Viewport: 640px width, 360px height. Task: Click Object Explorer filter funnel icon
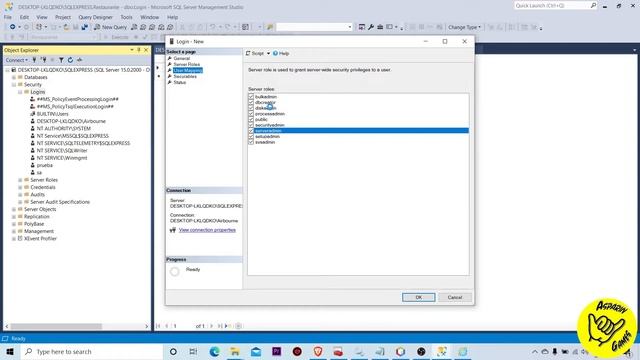coord(61,60)
